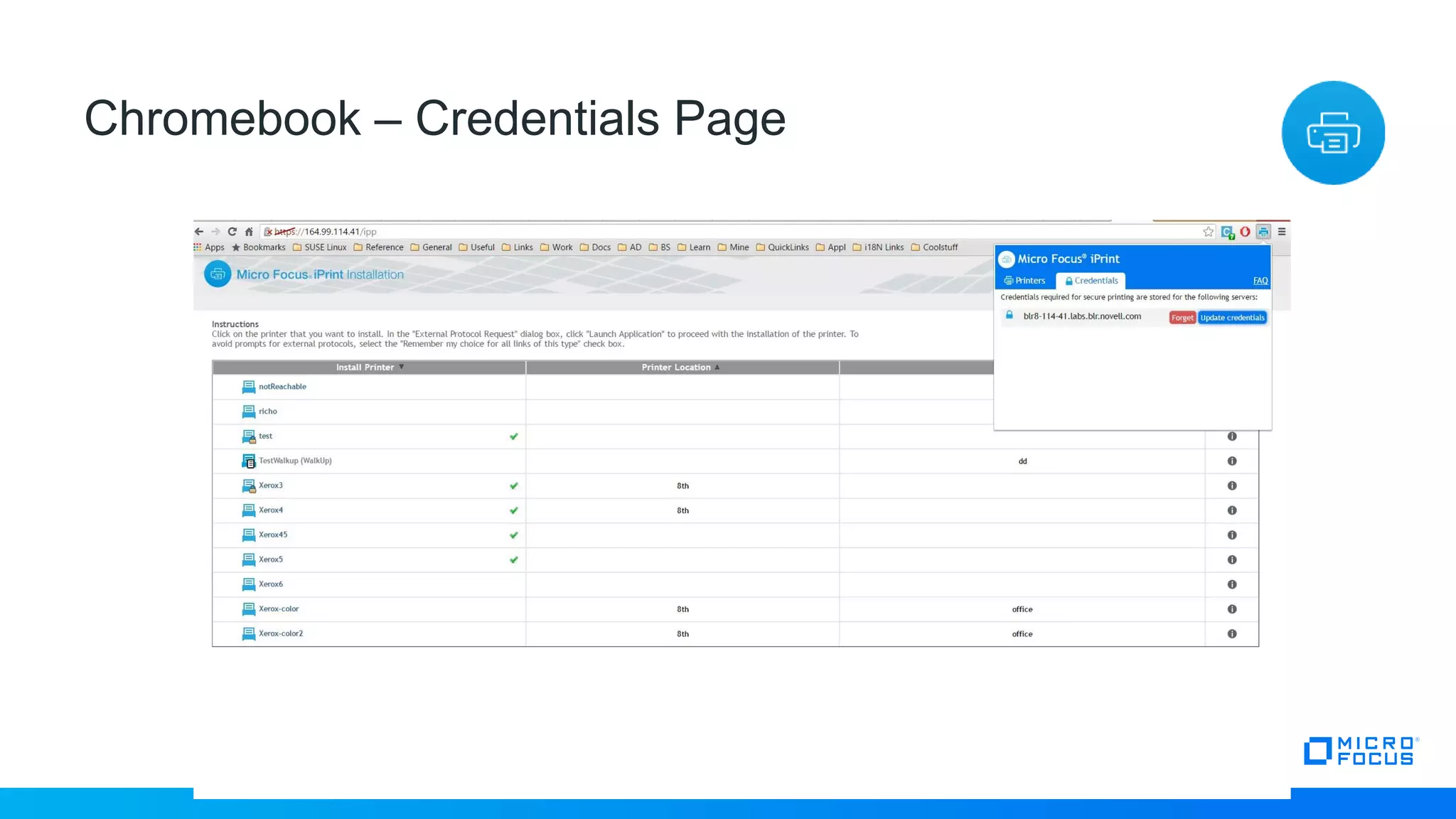Show info for Xerox3 printer
Image resolution: width=1456 pixels, height=819 pixels.
coord(1232,486)
